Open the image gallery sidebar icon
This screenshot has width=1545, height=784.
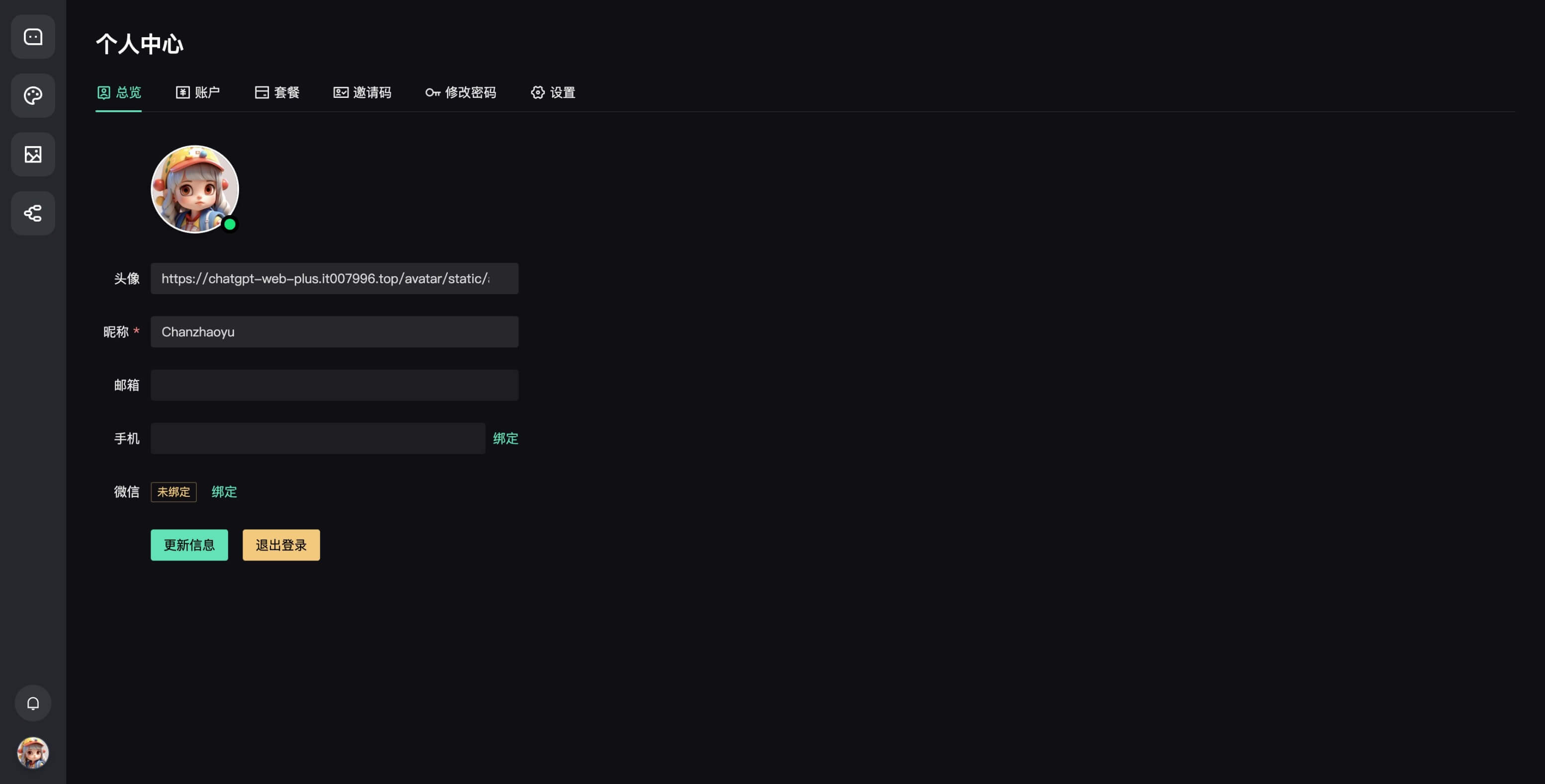click(33, 155)
